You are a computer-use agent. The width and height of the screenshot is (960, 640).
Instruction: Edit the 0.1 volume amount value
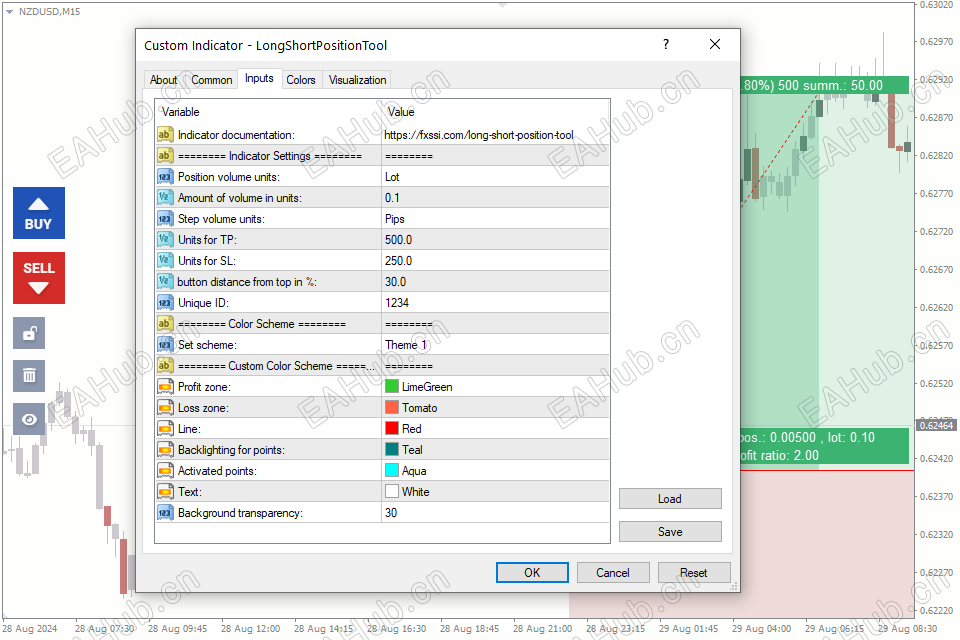495,198
